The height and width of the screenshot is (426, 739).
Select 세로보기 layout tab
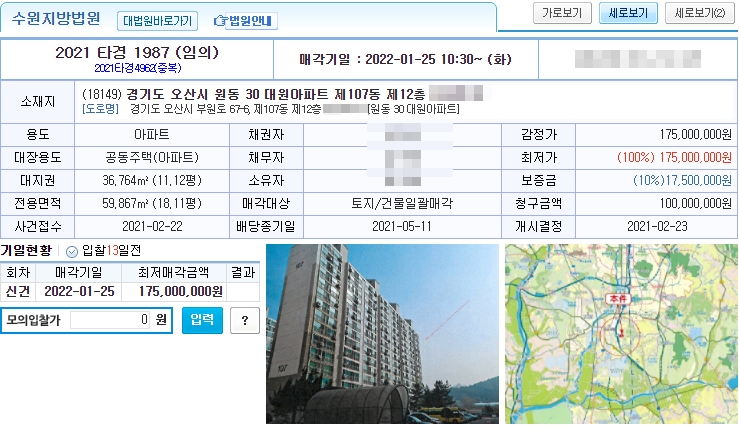[628, 13]
